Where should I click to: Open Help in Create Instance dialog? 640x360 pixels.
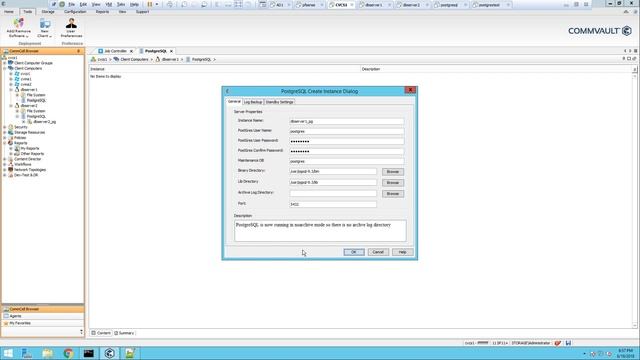point(402,252)
